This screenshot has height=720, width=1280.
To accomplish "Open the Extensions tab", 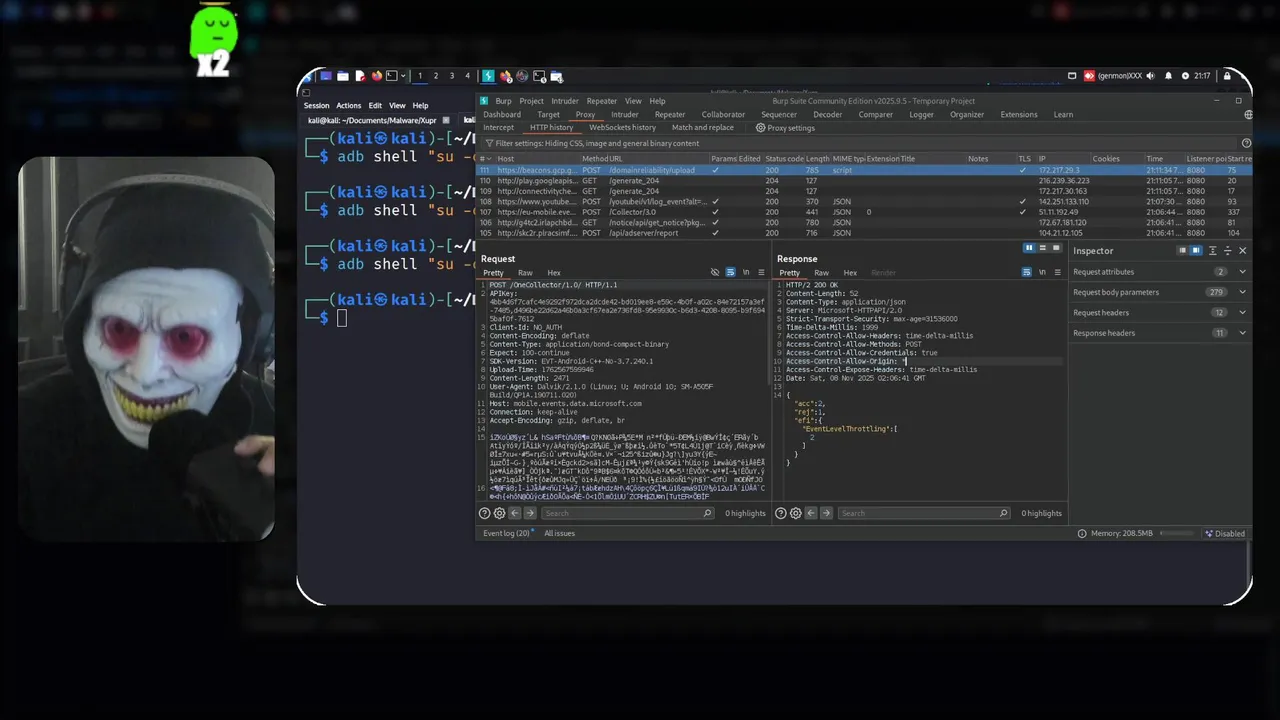I will click(1019, 114).
